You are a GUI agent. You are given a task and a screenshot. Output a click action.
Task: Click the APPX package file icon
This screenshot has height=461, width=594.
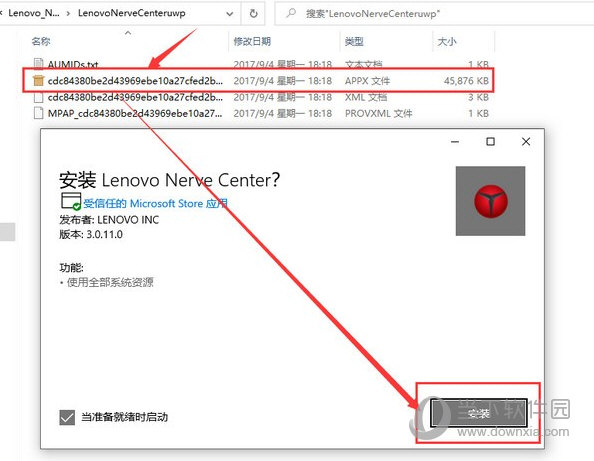[38, 80]
